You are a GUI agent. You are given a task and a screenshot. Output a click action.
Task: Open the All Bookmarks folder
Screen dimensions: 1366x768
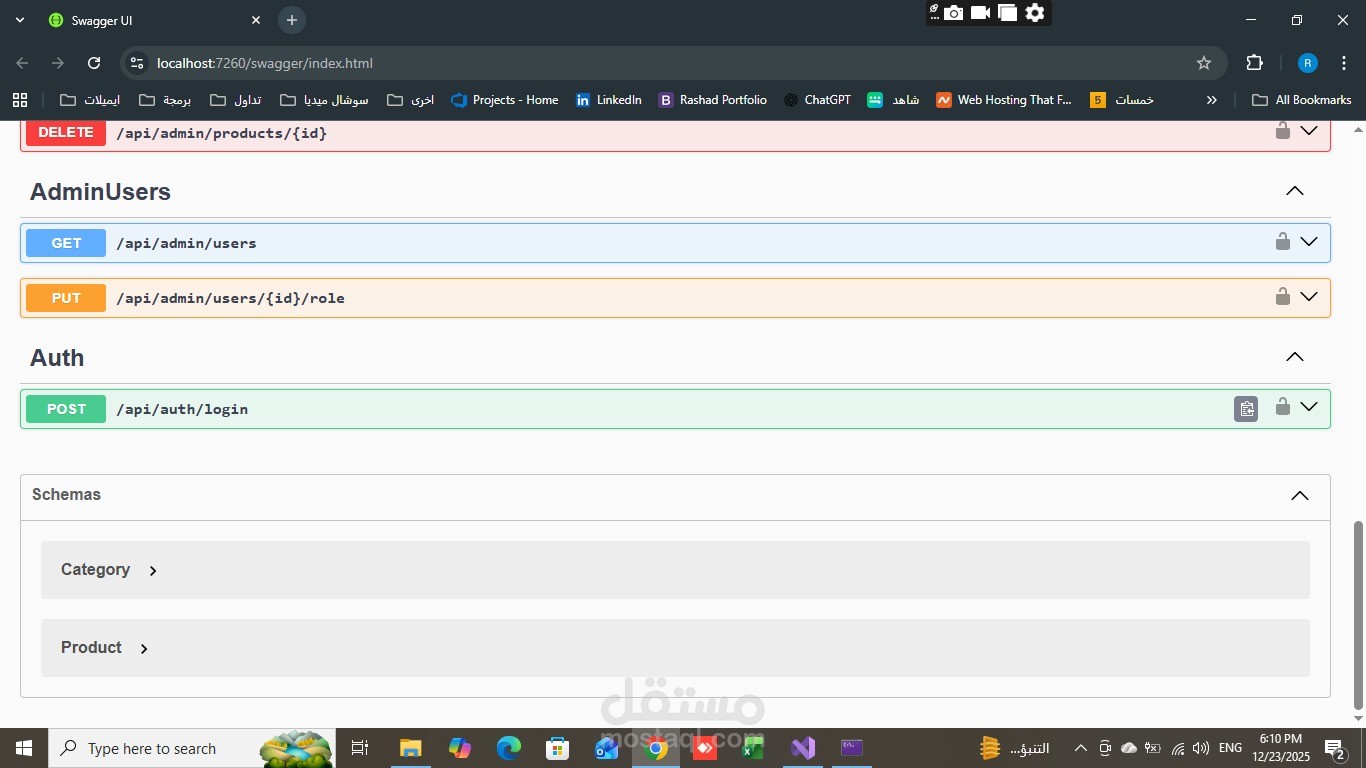coord(1302,100)
